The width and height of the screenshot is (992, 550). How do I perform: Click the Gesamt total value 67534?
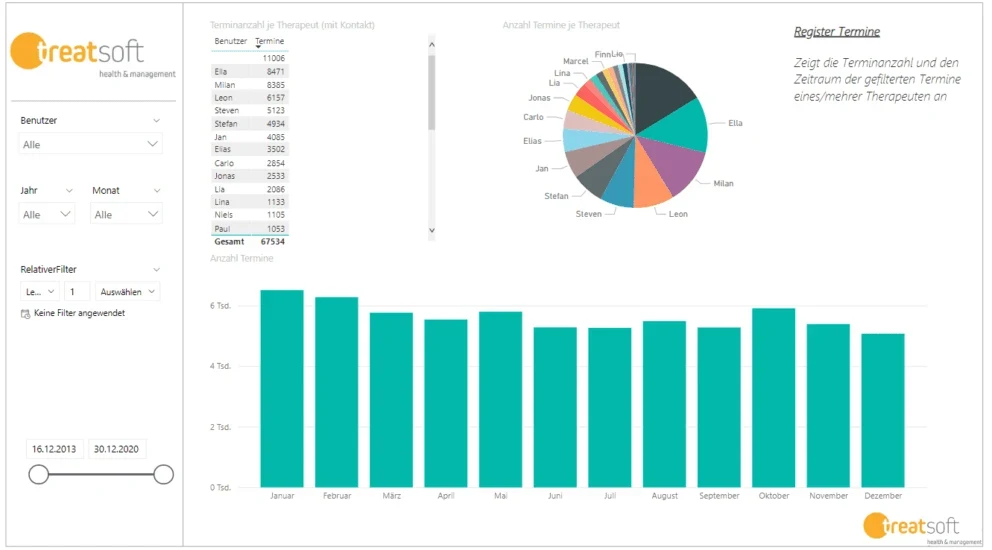[x=273, y=242]
